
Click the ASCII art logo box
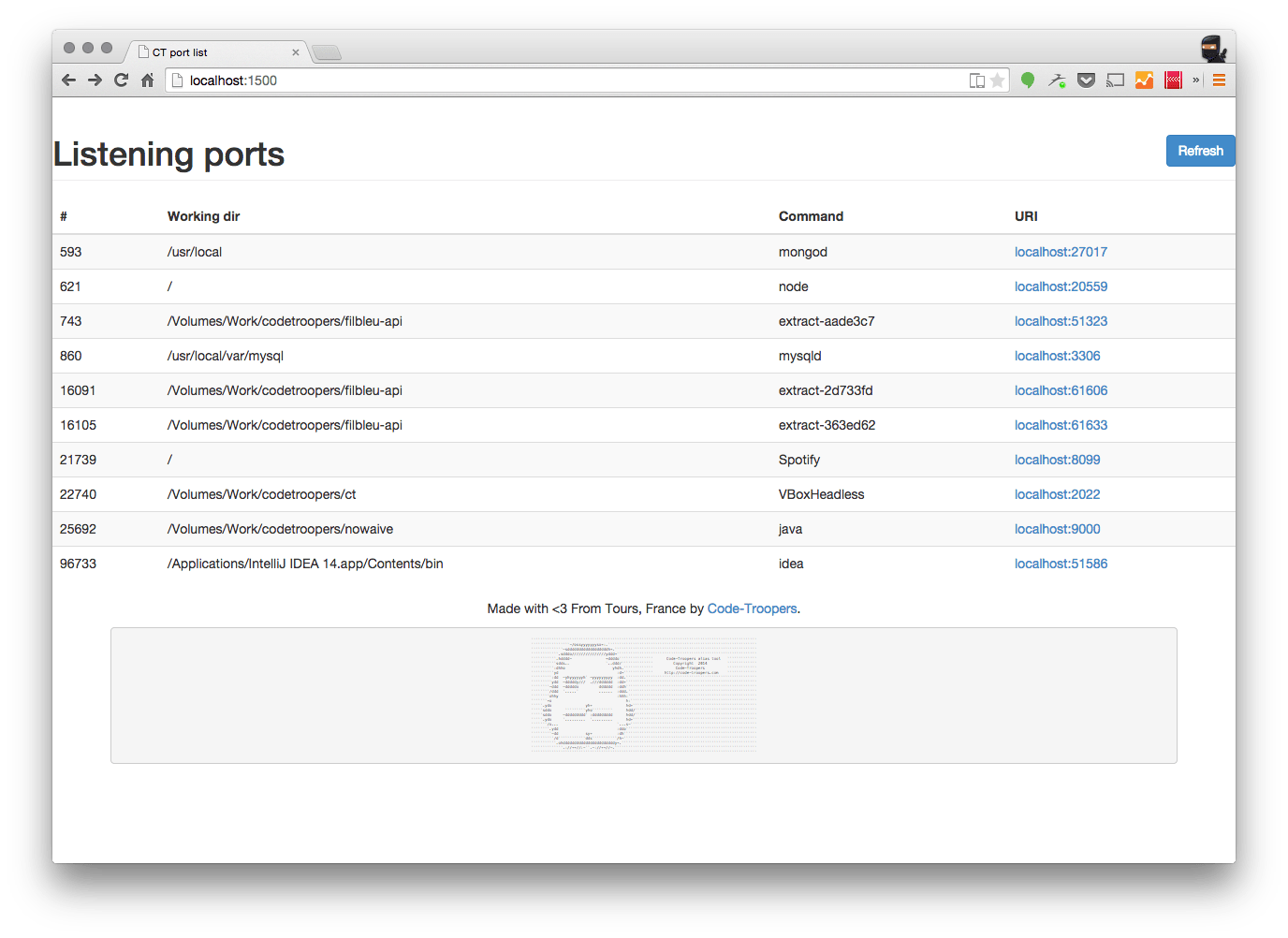click(643, 696)
